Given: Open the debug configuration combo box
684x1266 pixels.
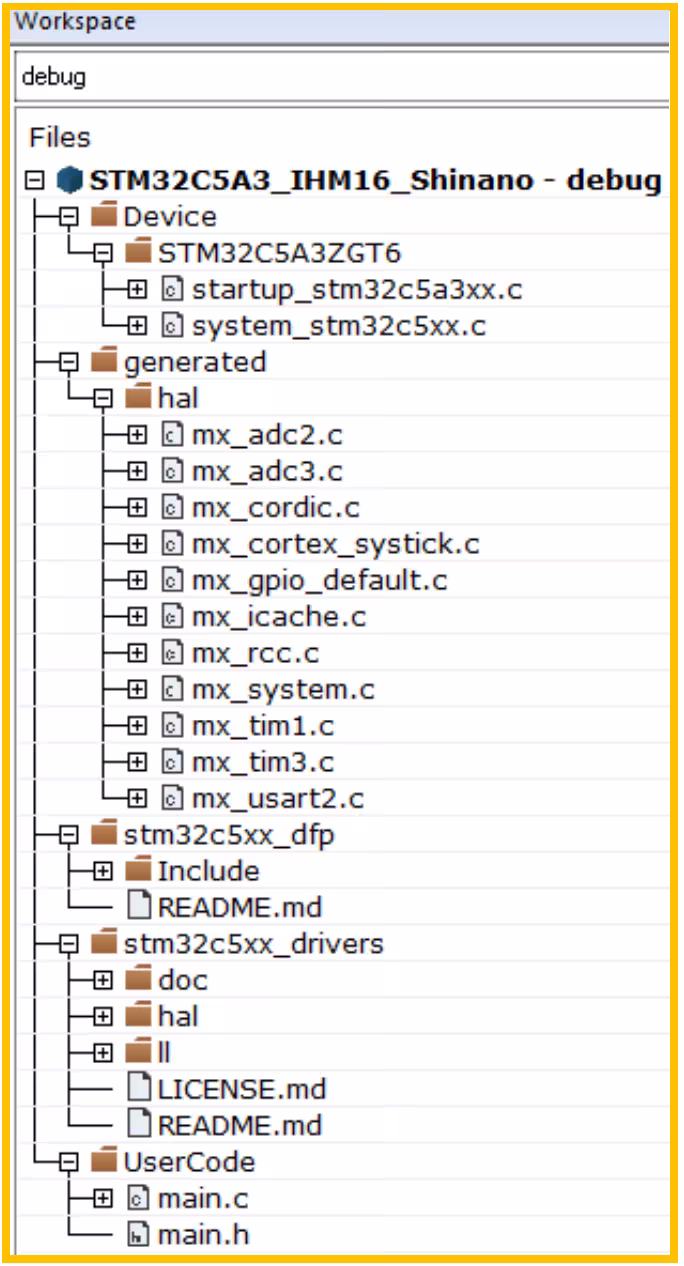Looking at the screenshot, I should point(342,77).
